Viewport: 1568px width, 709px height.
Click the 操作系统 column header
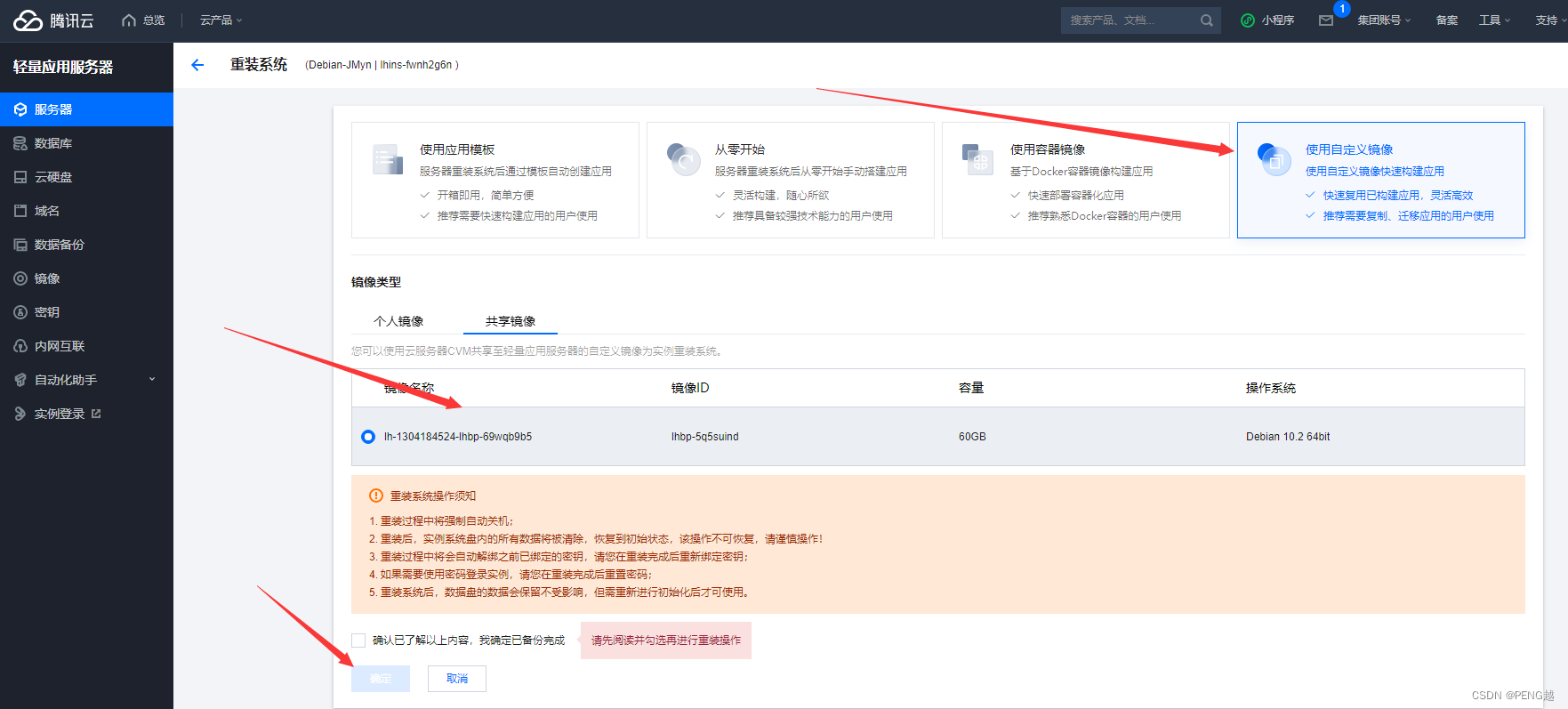[1271, 388]
